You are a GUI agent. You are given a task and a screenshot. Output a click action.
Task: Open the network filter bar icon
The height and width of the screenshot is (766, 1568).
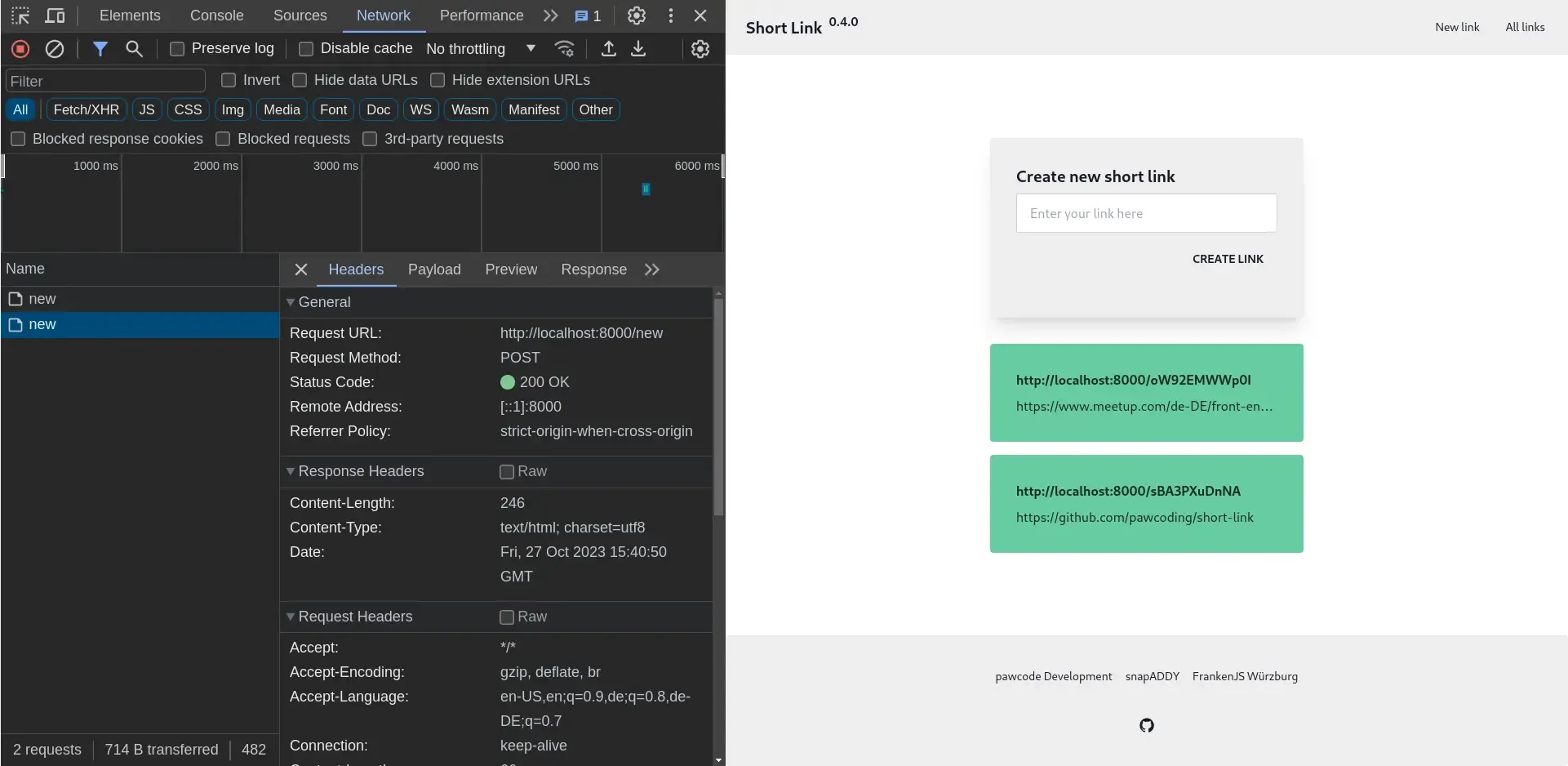click(x=100, y=49)
